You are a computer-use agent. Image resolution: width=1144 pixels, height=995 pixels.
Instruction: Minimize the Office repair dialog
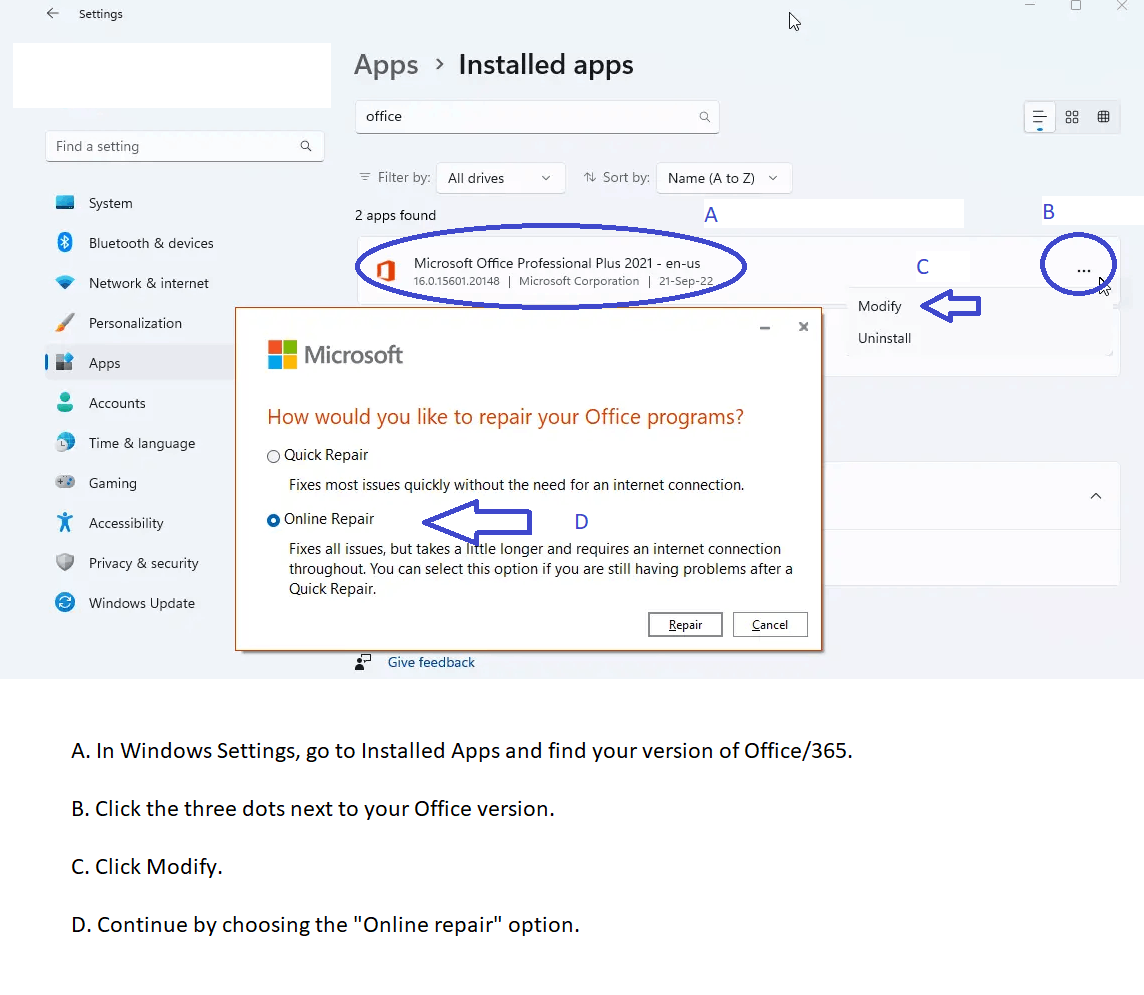coord(765,328)
